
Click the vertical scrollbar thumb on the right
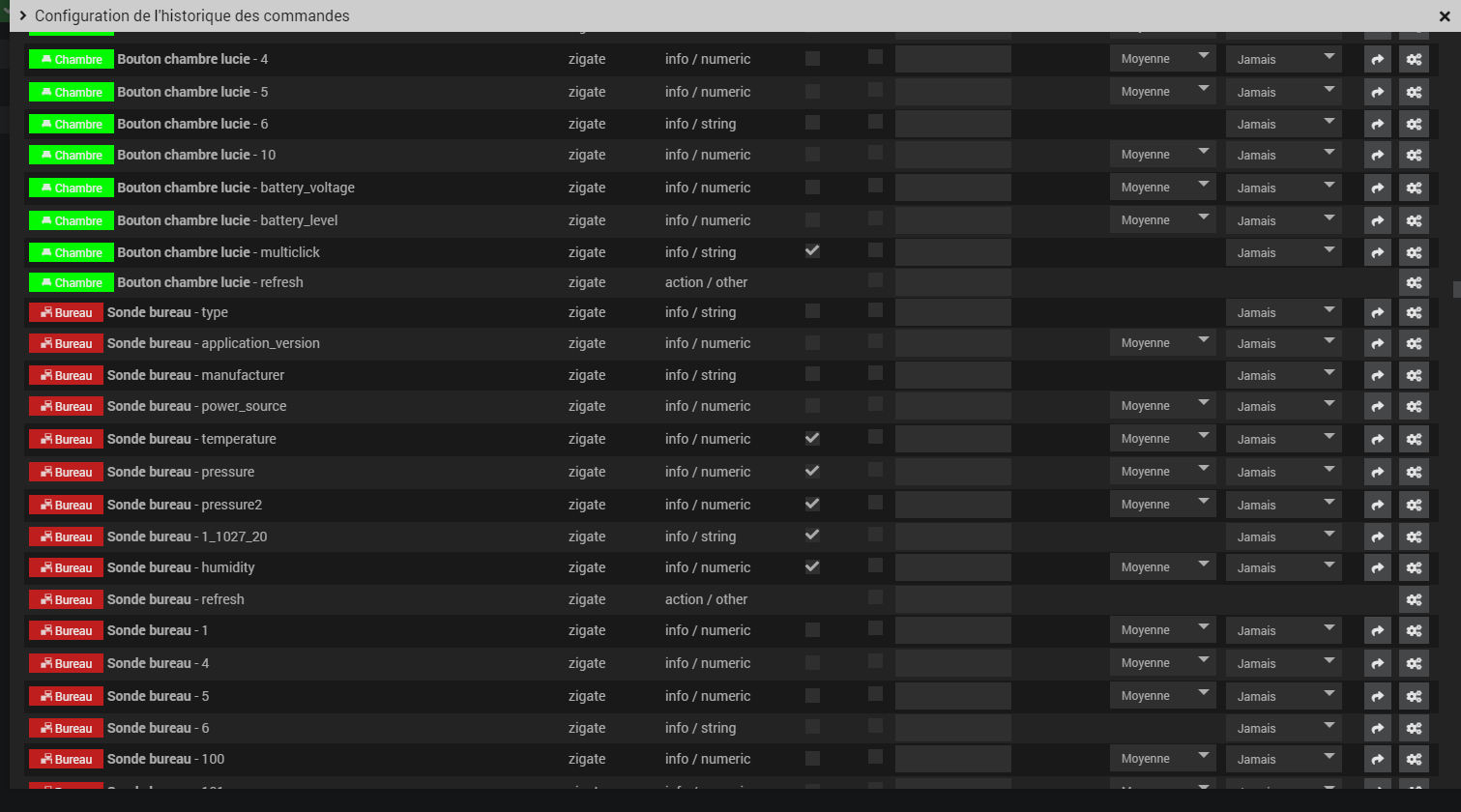[x=1455, y=289]
